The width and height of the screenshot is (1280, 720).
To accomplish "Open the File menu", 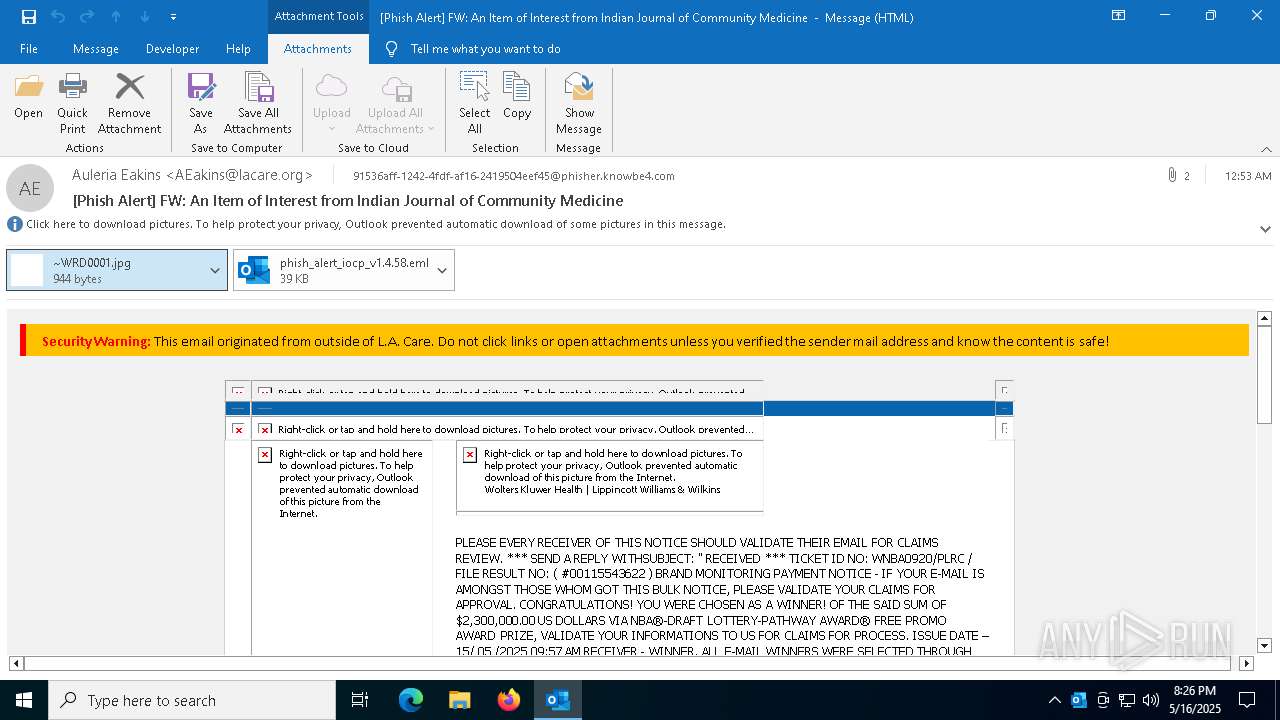I will click(29, 49).
